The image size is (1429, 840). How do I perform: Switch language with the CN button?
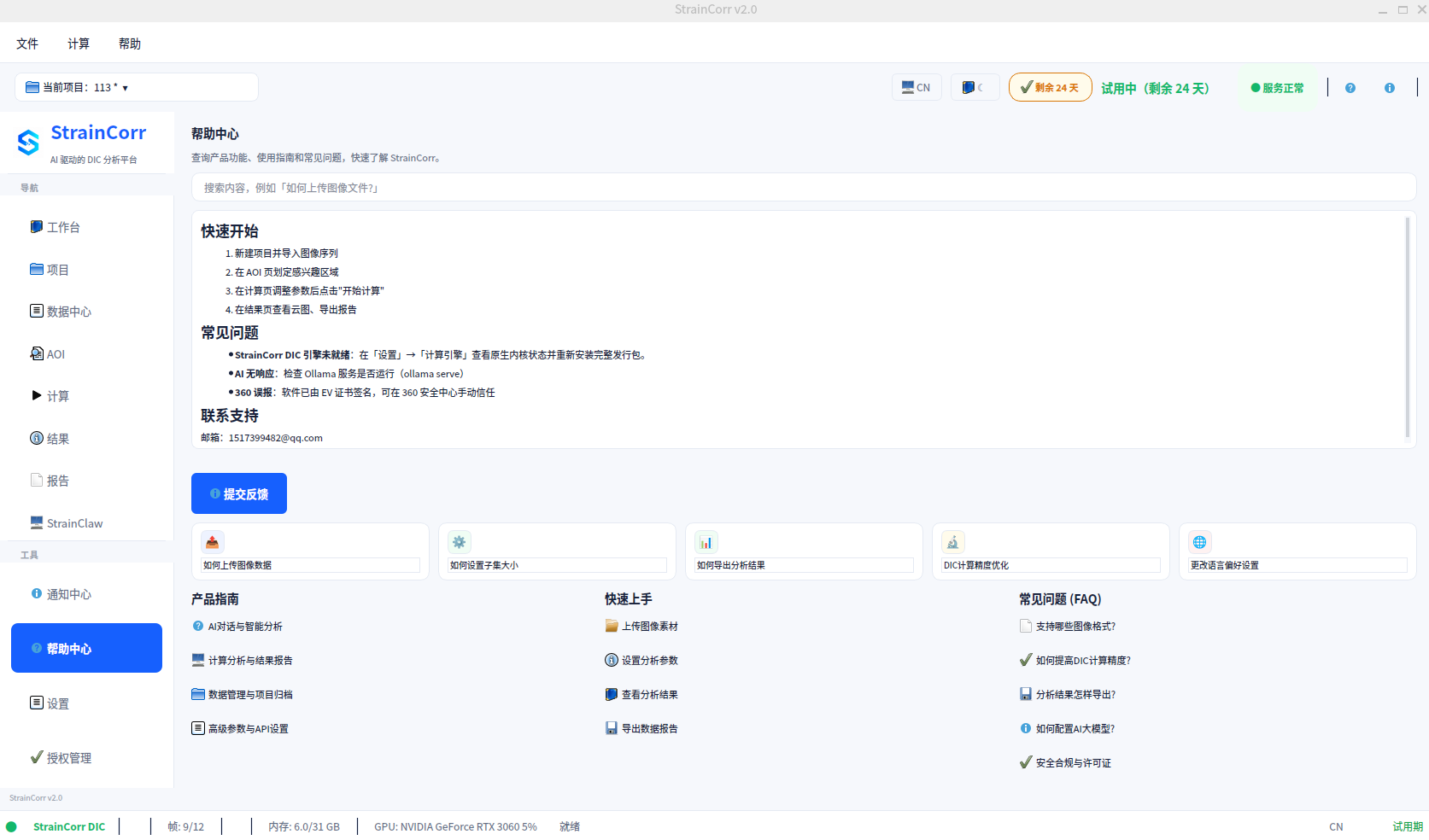[x=917, y=87]
